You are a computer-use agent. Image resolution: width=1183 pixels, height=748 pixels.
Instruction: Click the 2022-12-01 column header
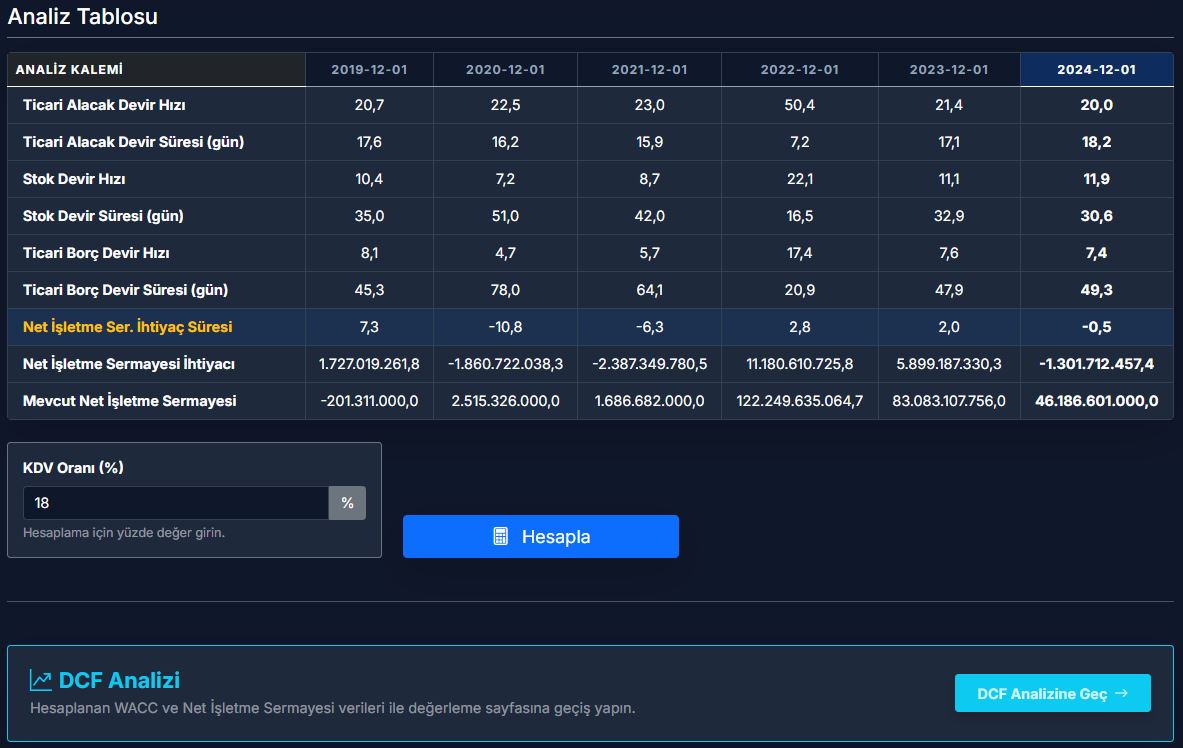click(799, 69)
